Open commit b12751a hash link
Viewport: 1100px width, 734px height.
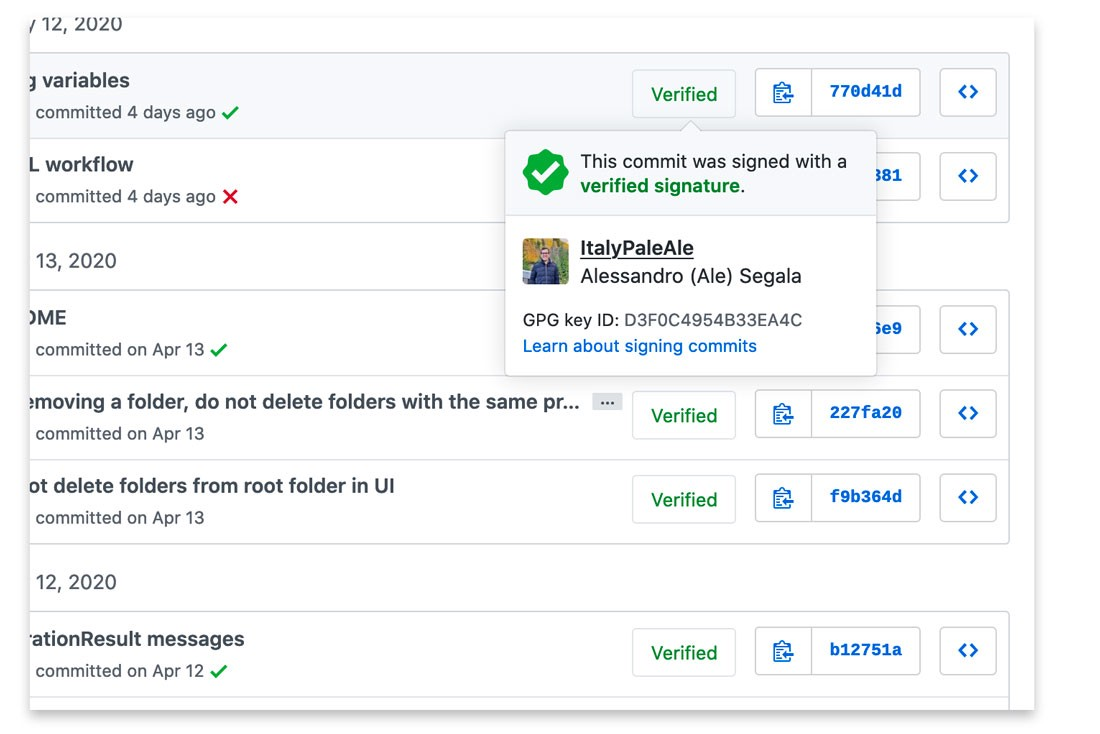[x=865, y=650]
